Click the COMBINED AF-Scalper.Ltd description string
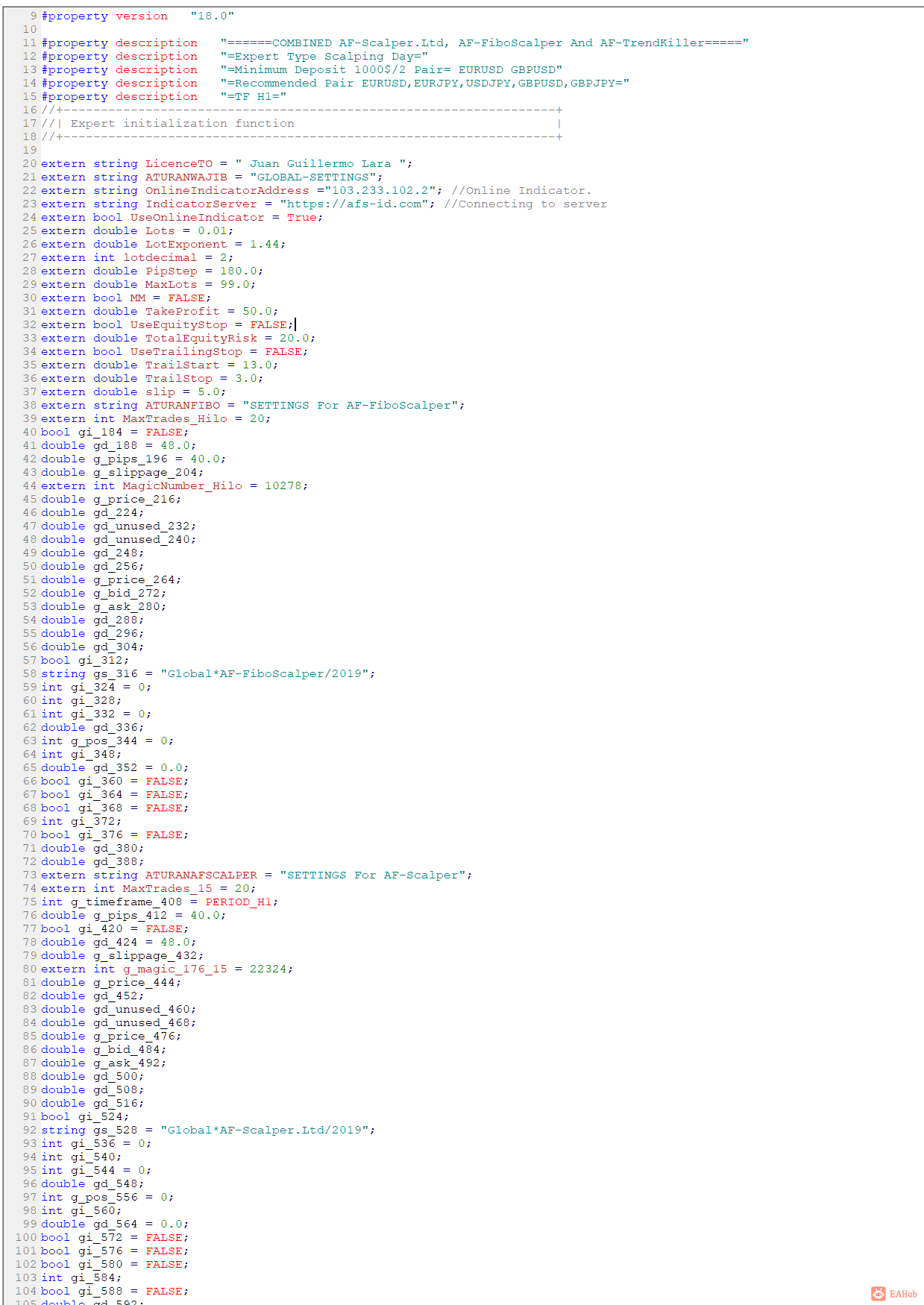The image size is (924, 1305). point(484,43)
